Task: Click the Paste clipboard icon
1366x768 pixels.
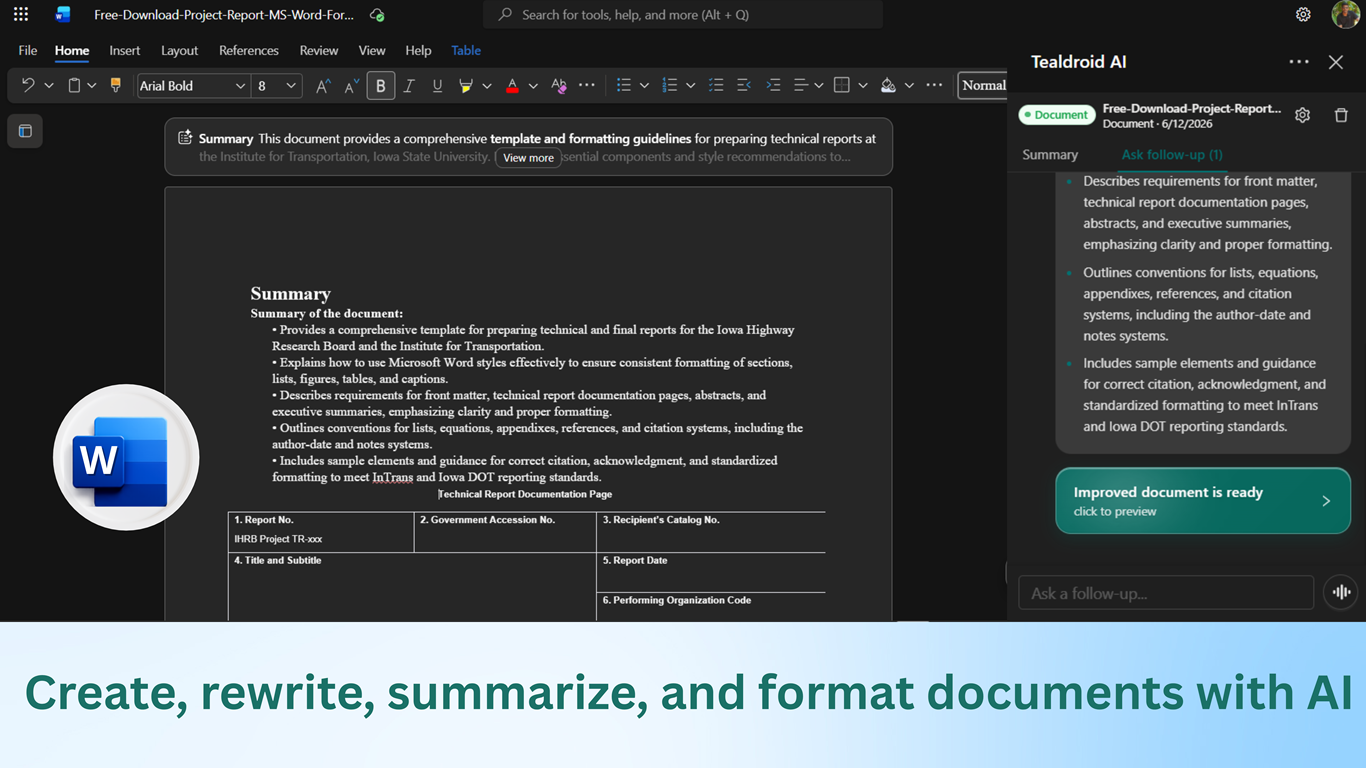Action: pyautogui.click(x=74, y=86)
